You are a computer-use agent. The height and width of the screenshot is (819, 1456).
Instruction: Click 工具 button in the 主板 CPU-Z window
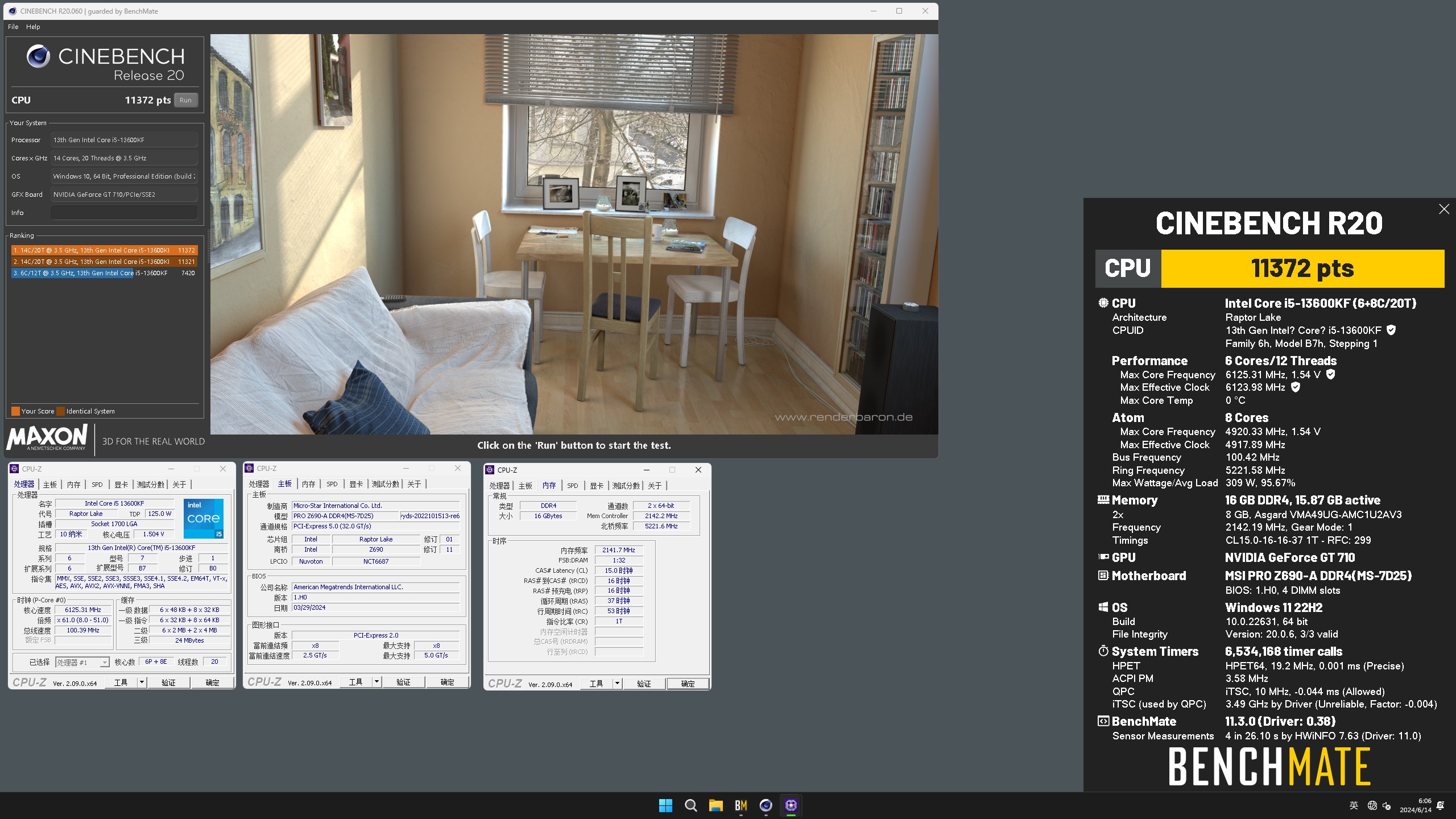(355, 682)
